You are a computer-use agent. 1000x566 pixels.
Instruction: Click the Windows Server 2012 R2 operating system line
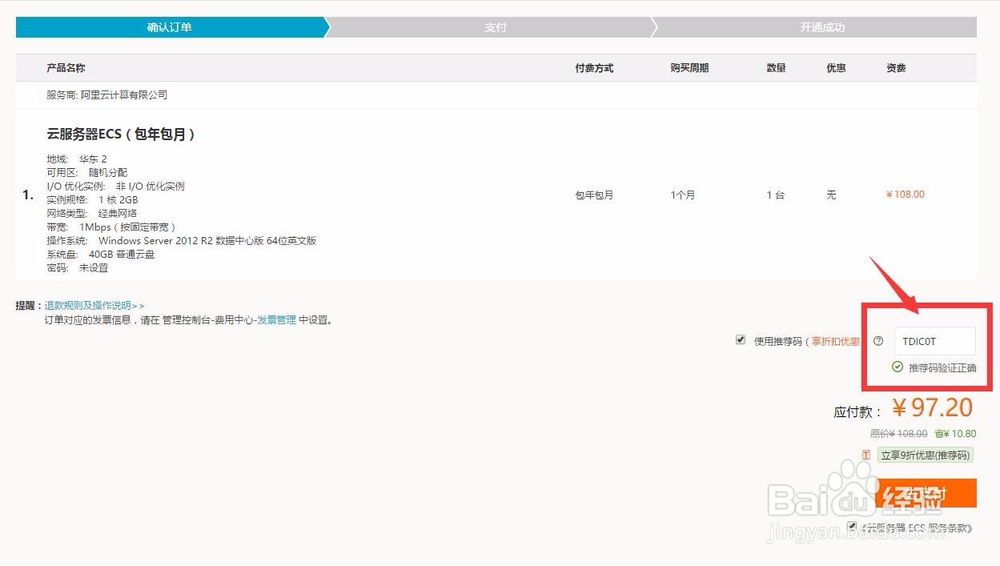point(181,241)
